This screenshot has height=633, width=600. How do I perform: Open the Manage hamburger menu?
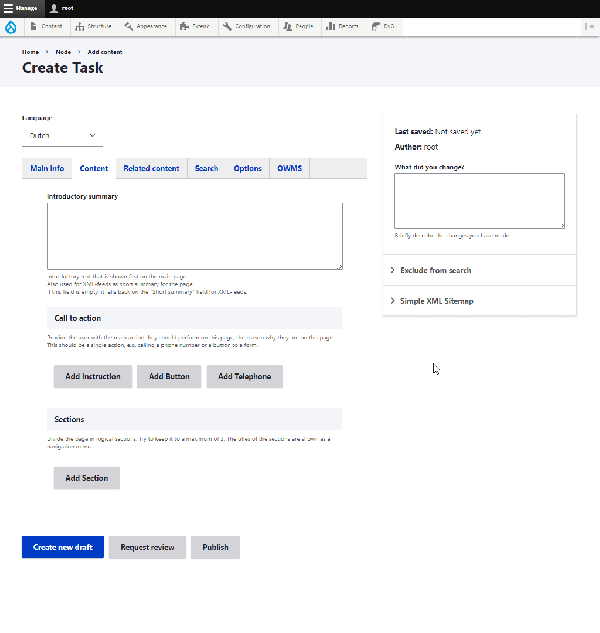coord(20,8)
